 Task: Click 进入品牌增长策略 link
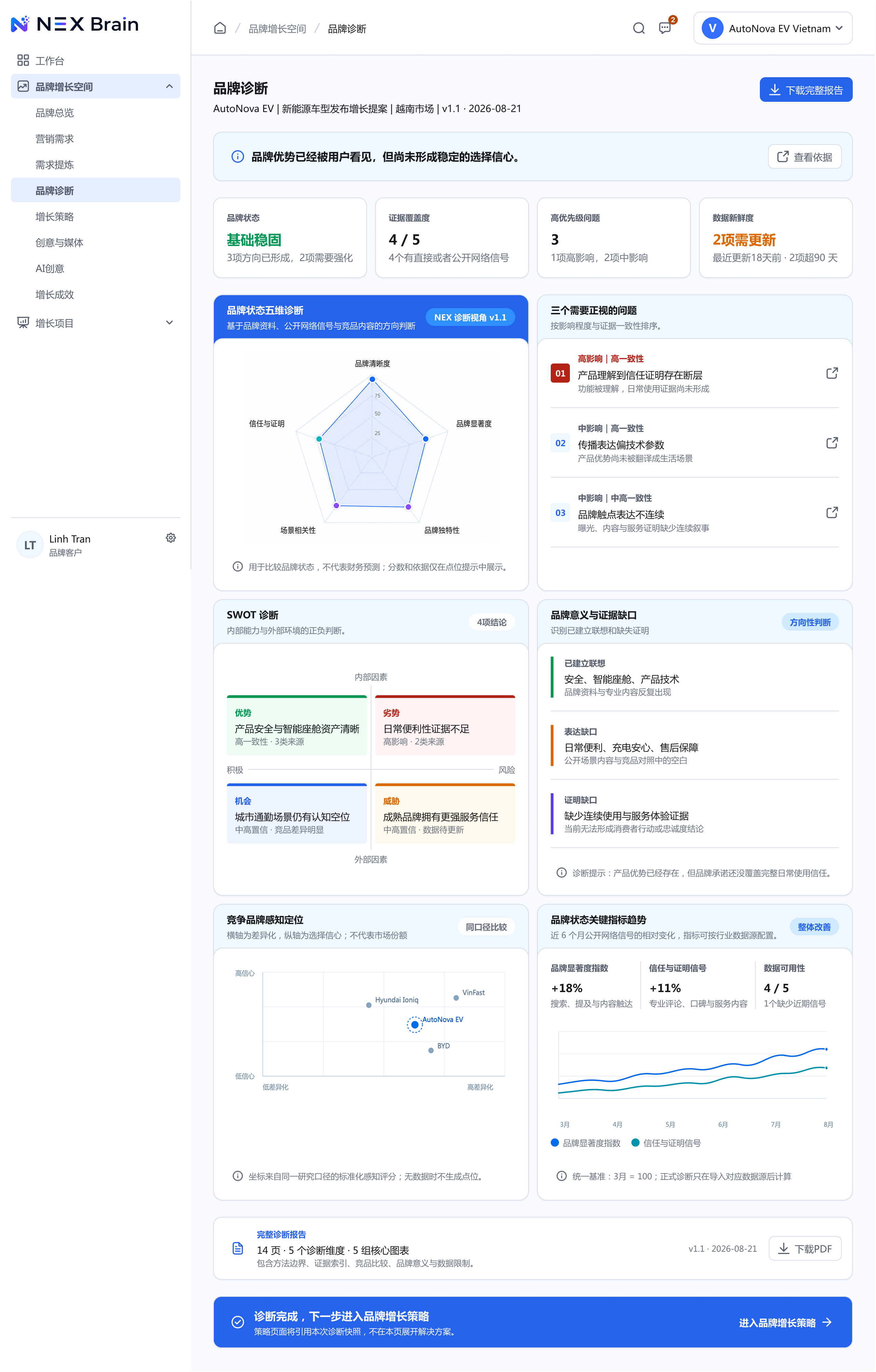click(x=785, y=1322)
